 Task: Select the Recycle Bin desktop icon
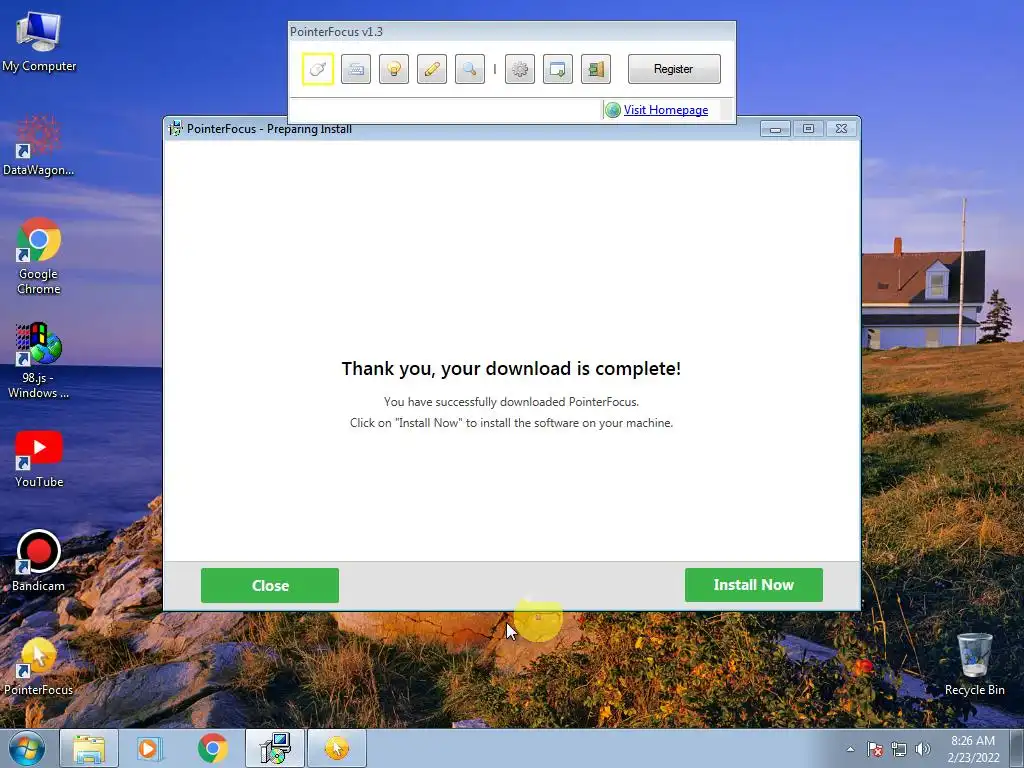(974, 664)
